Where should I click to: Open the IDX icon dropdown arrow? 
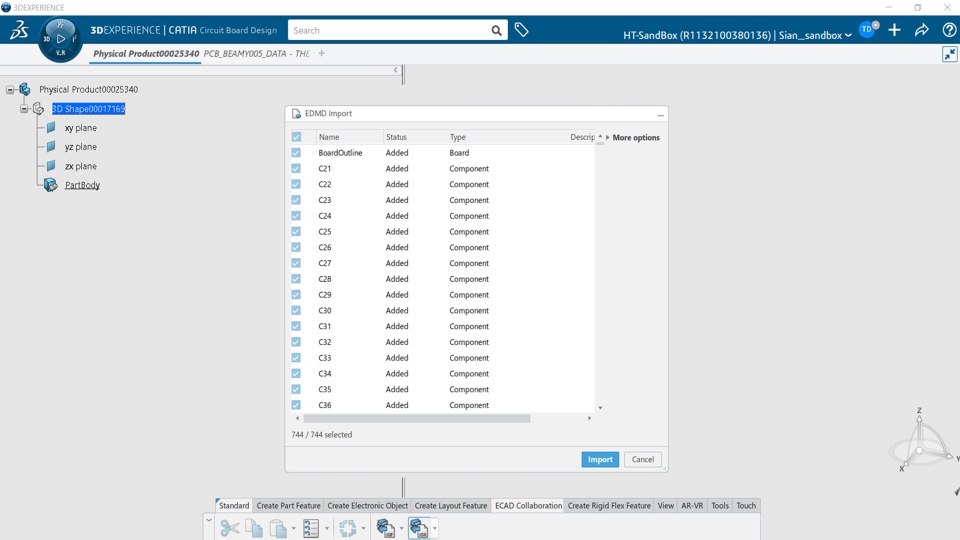click(x=435, y=528)
